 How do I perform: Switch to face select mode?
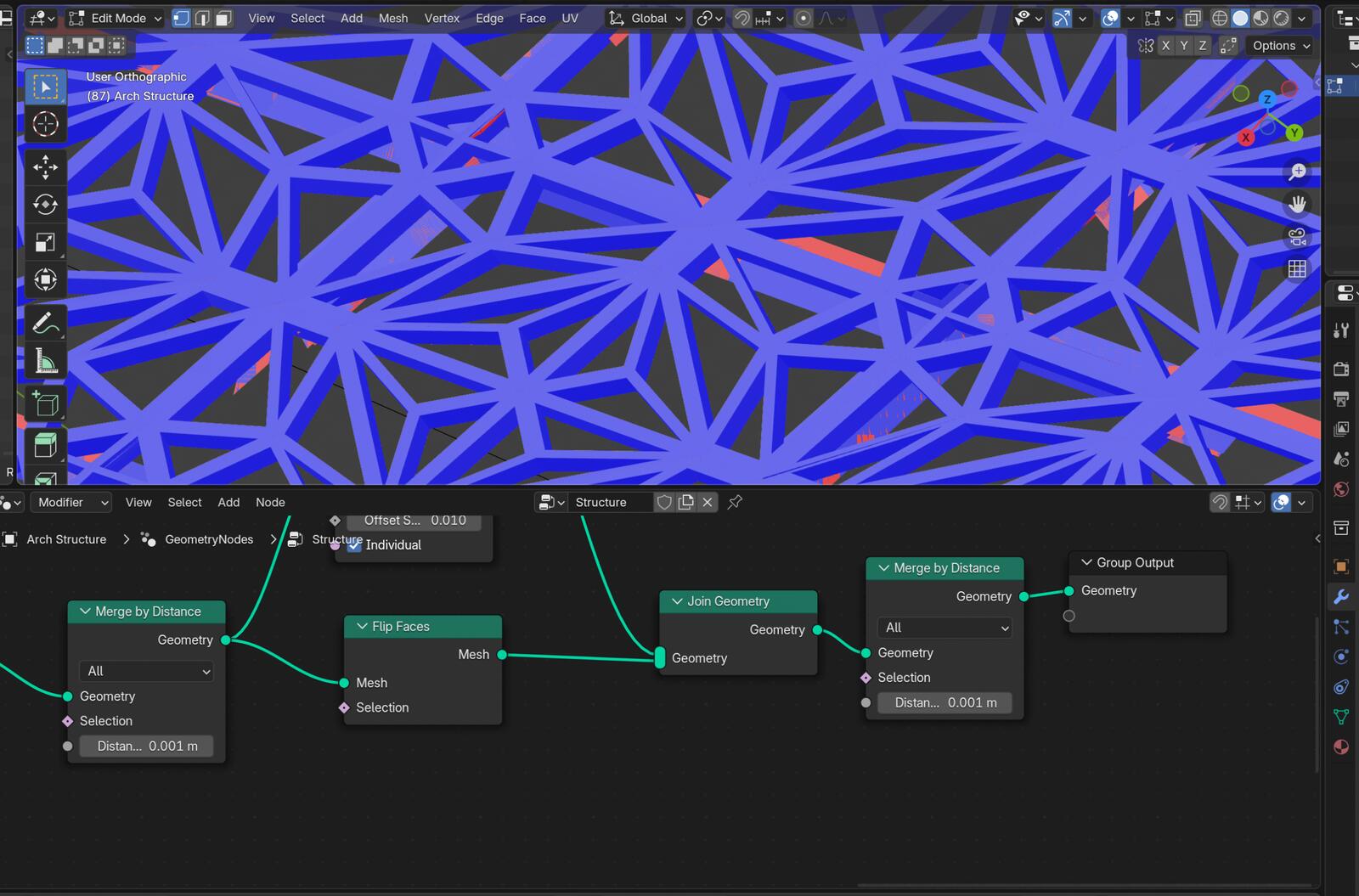(223, 18)
